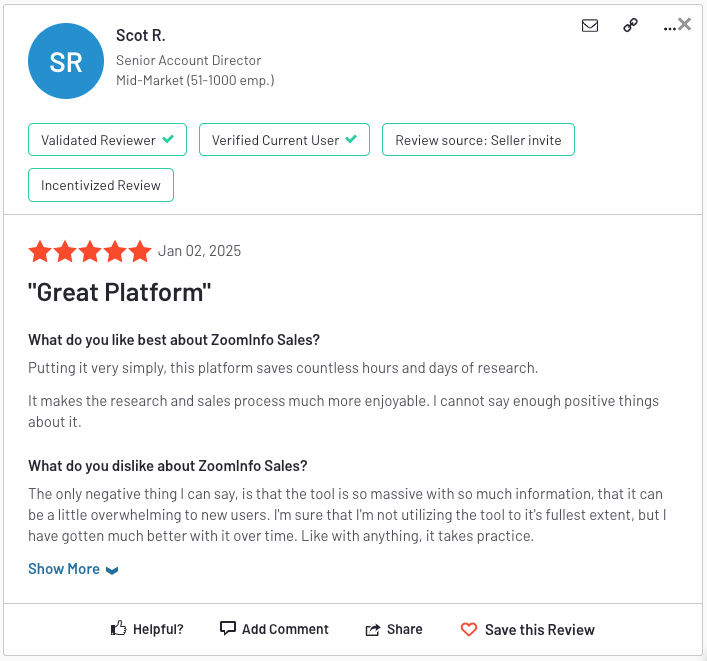Screen dimensions: 707x661
Task: Click Mid-Market (51-1000 emp.) text
Action: tap(195, 80)
